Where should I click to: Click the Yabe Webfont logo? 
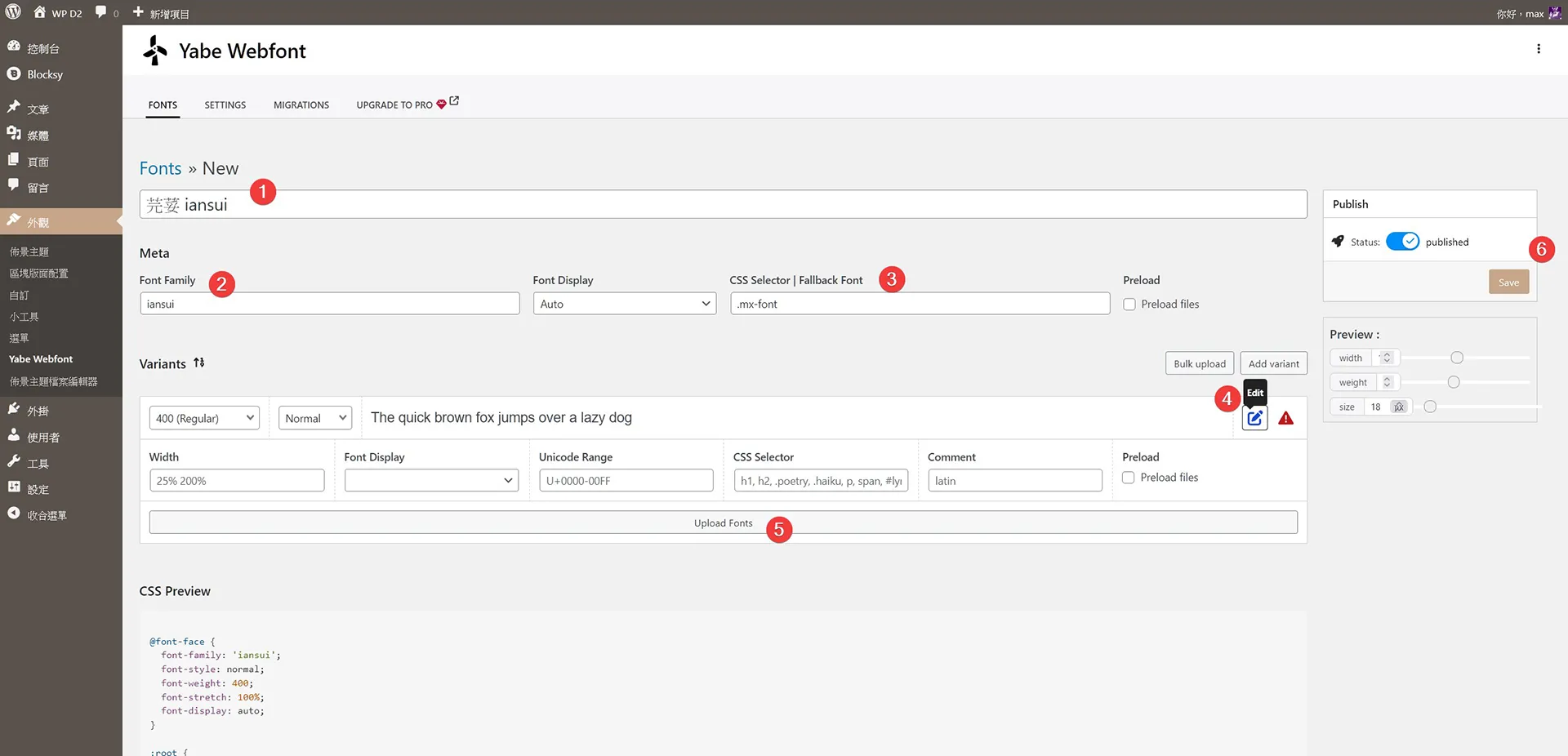[154, 51]
